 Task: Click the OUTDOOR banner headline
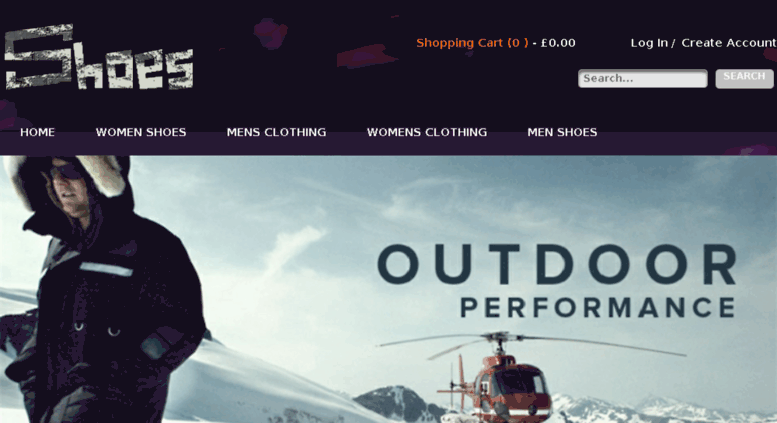pyautogui.click(x=557, y=264)
